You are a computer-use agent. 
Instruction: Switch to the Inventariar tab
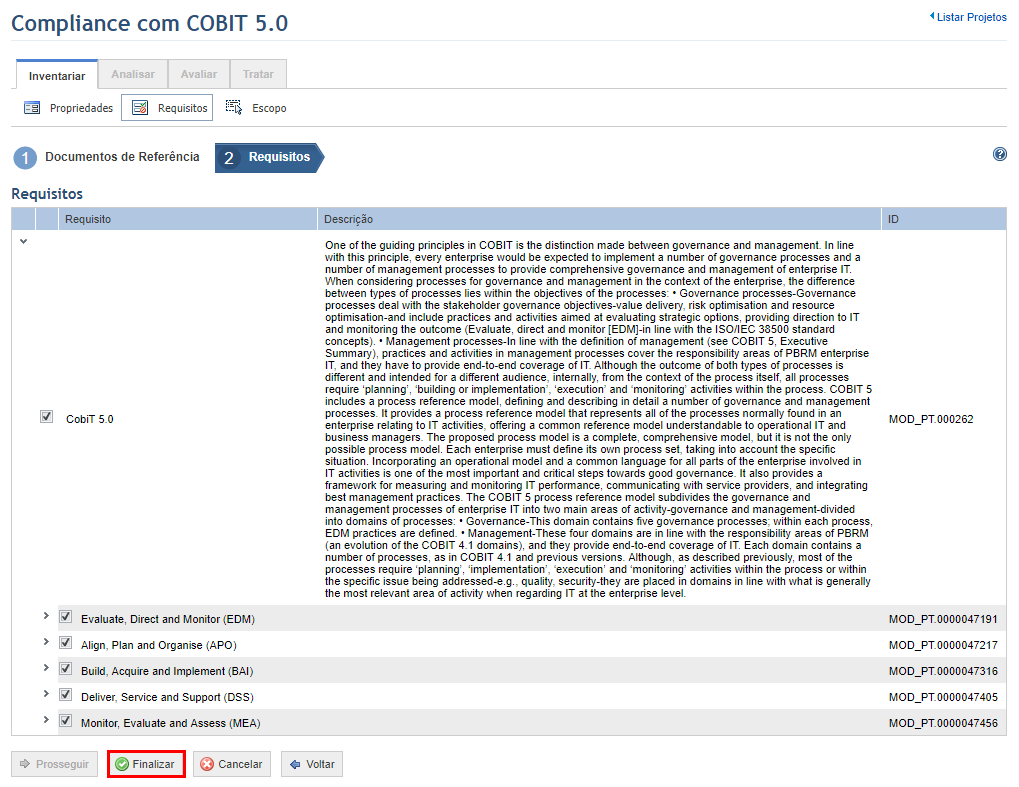[57, 75]
